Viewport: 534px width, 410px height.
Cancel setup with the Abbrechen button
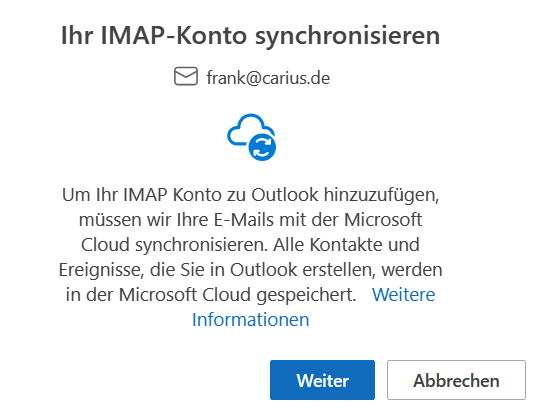pyautogui.click(x=456, y=380)
